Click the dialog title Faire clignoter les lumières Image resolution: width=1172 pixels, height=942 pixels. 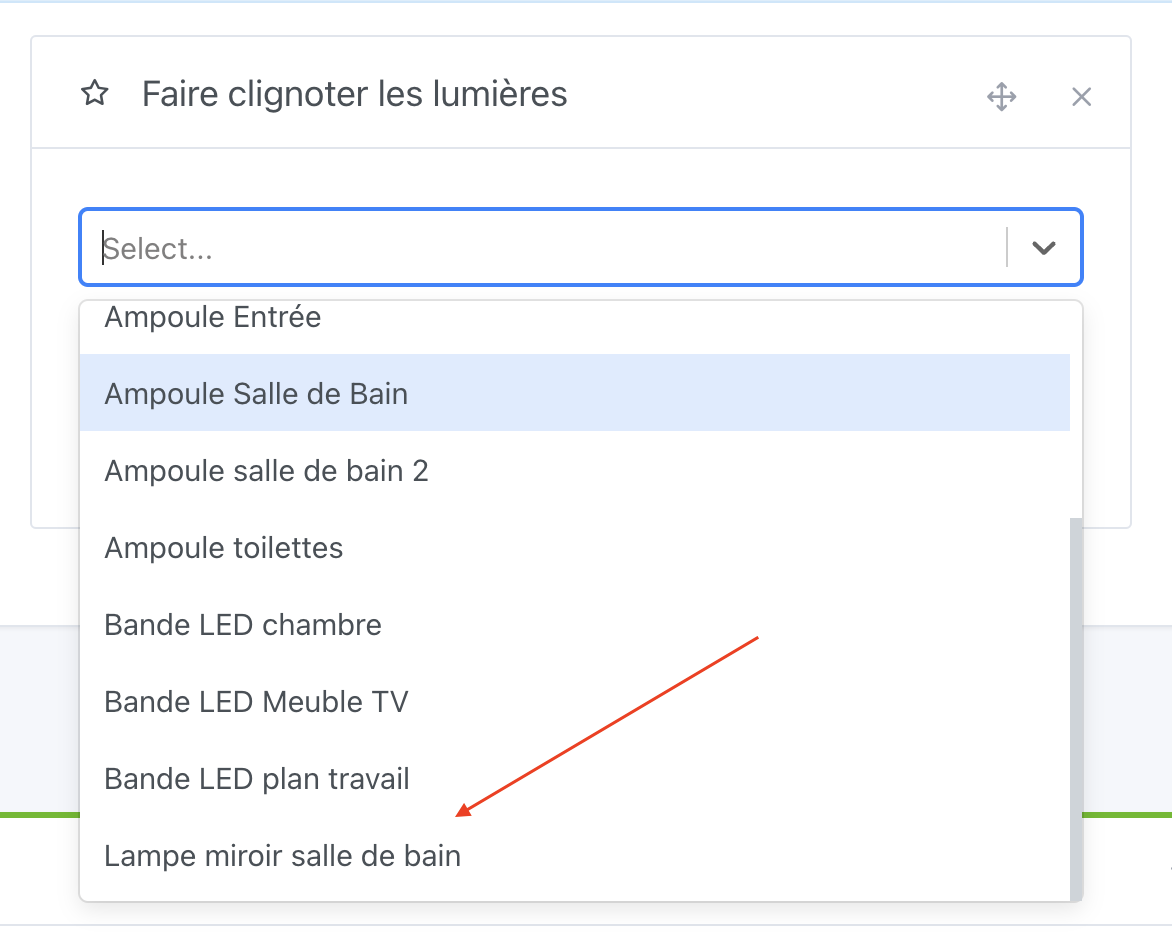356,93
